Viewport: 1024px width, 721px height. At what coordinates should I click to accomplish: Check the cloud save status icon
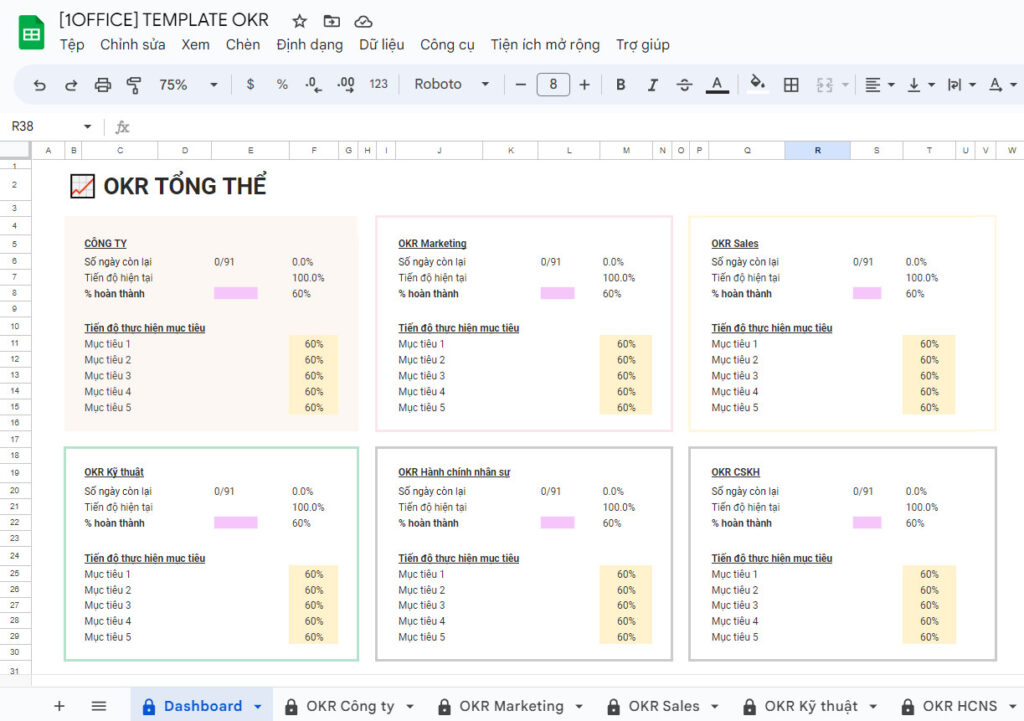click(363, 22)
